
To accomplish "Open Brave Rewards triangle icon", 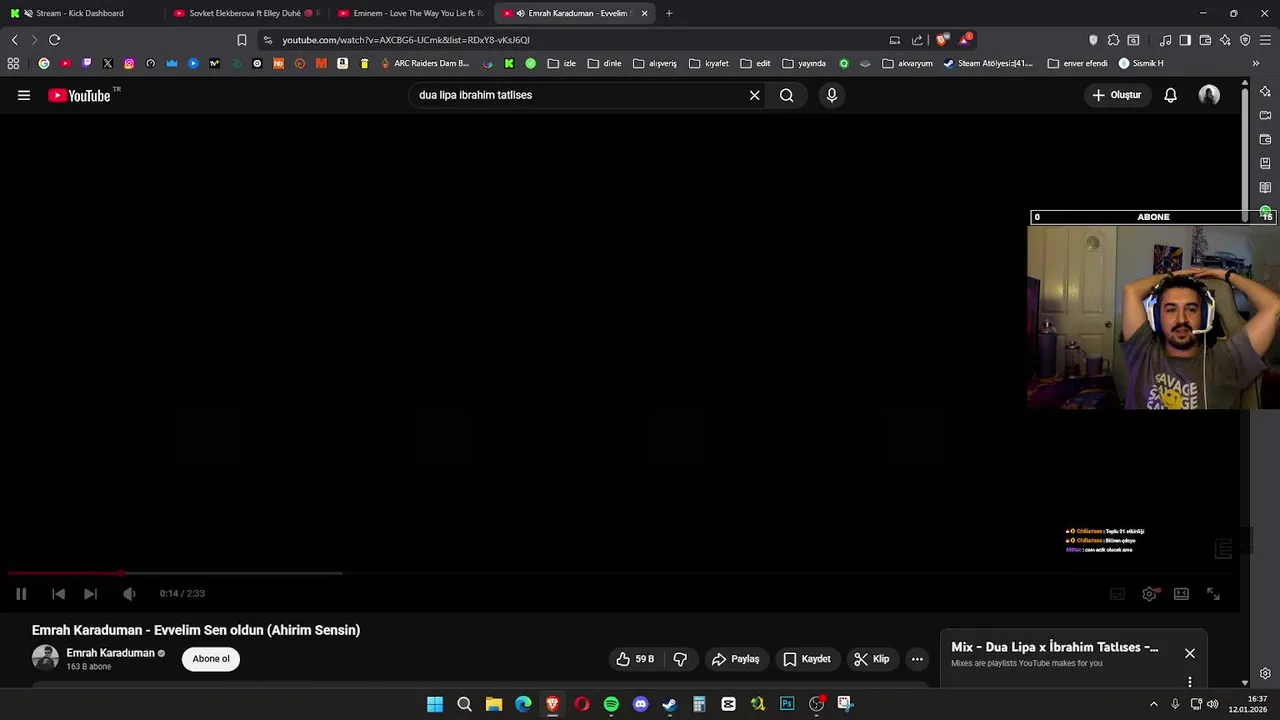I will coord(965,40).
